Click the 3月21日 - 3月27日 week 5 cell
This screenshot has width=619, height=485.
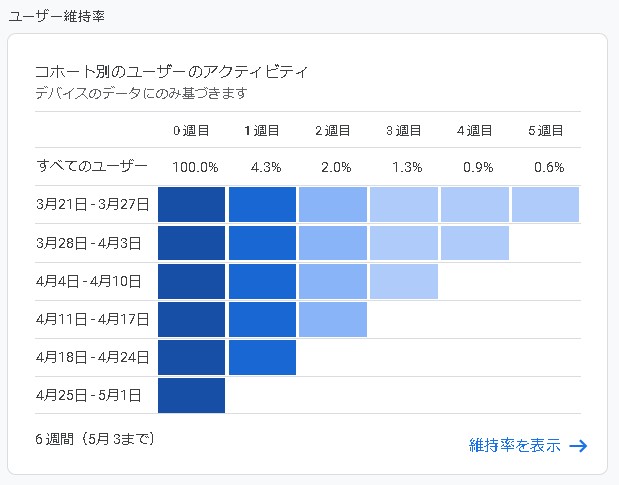(x=545, y=204)
